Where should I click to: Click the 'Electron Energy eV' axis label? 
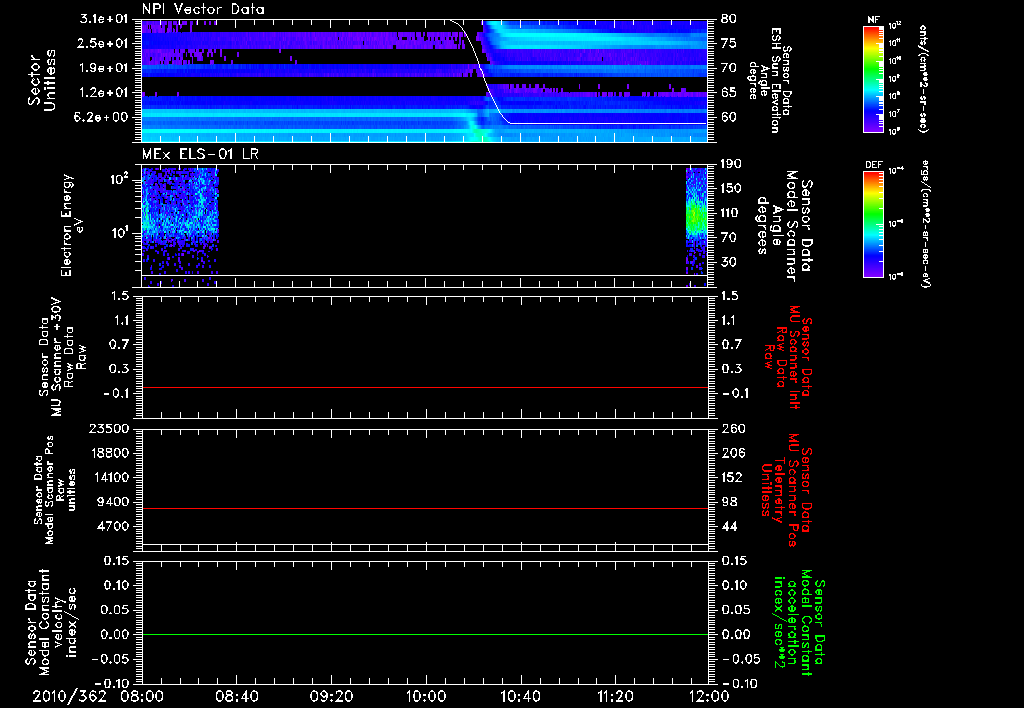coord(72,226)
